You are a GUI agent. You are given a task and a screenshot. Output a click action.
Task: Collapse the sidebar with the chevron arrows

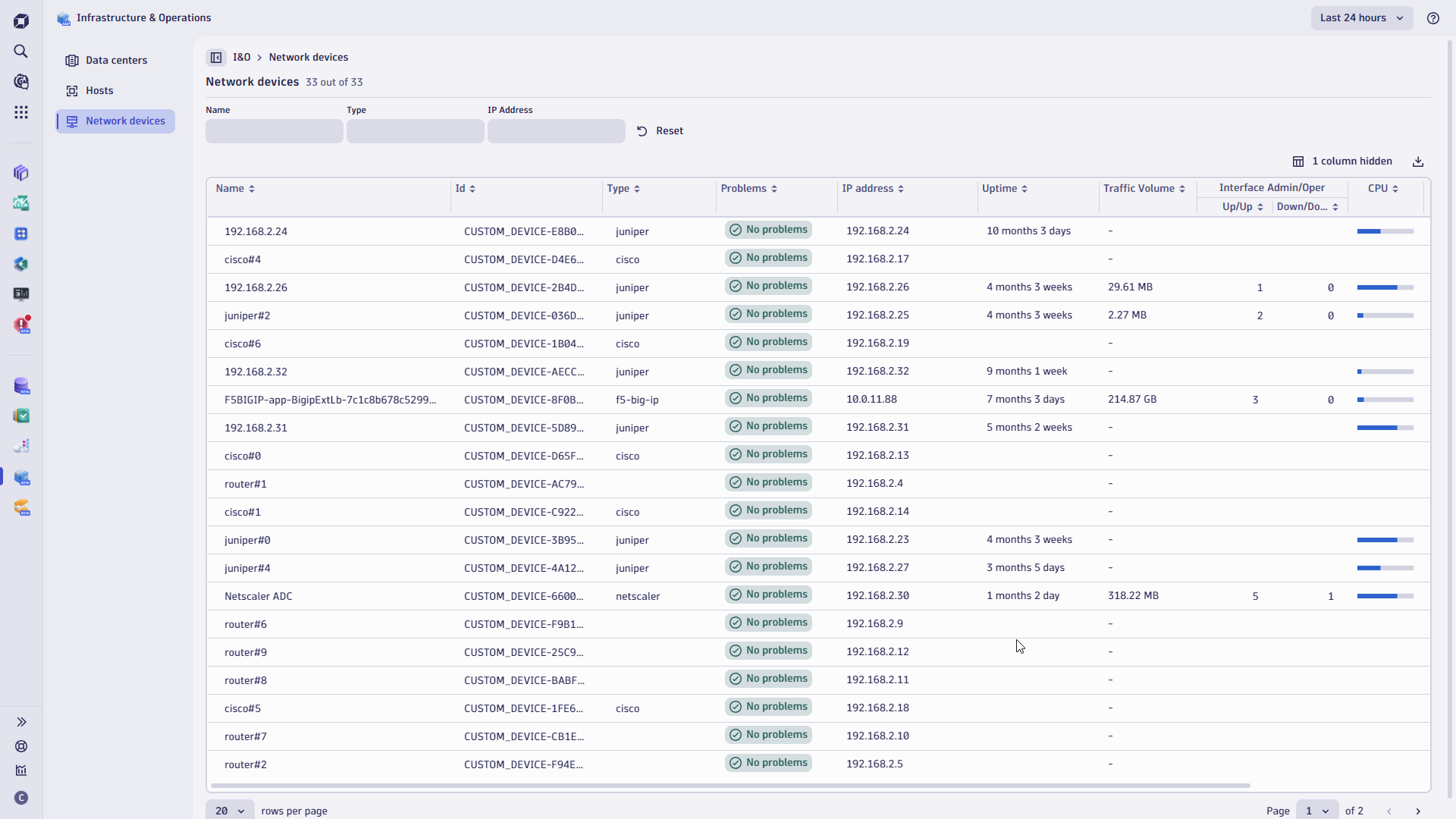point(21,721)
